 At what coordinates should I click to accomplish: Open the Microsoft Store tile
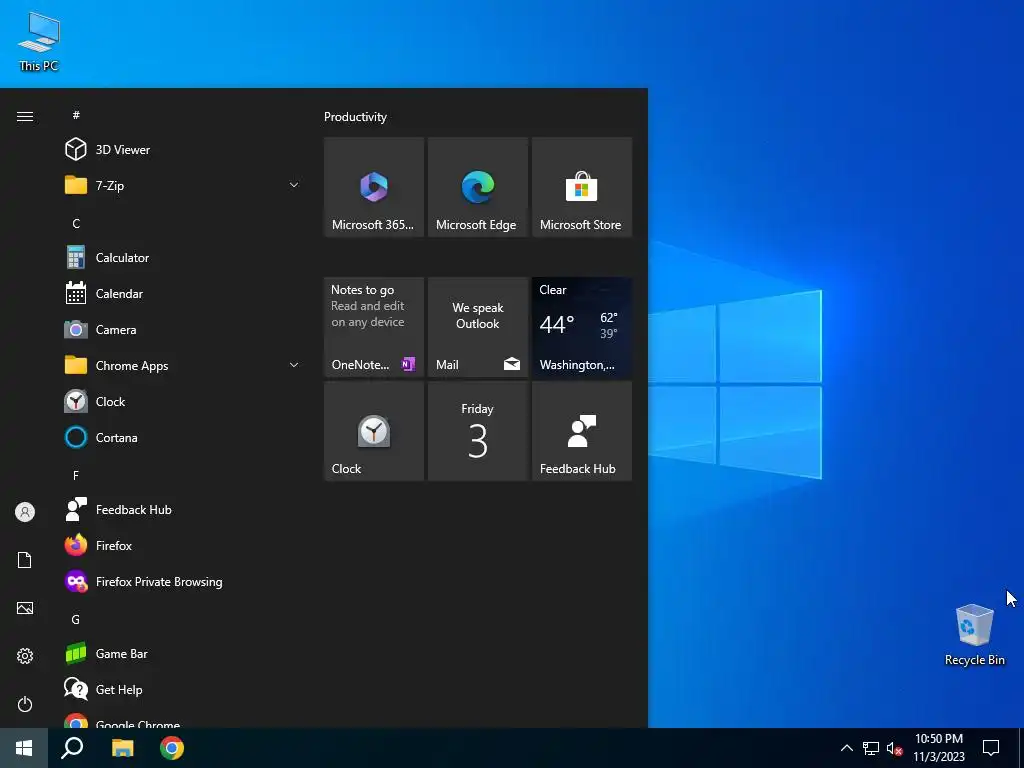coord(582,187)
